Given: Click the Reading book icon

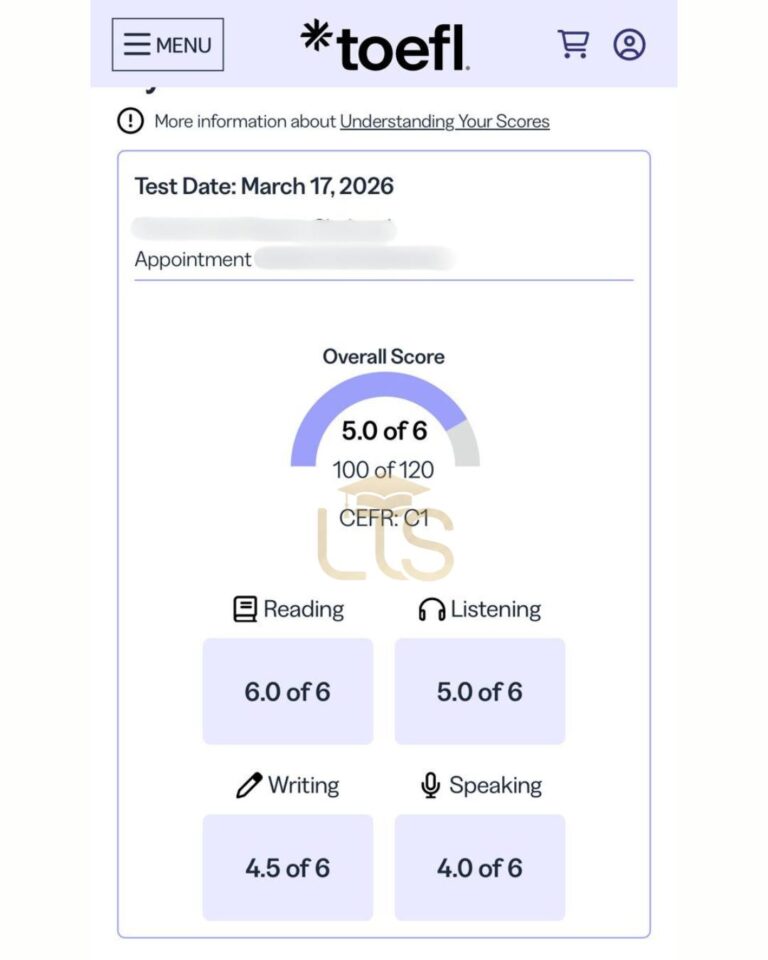Looking at the screenshot, I should [x=245, y=609].
